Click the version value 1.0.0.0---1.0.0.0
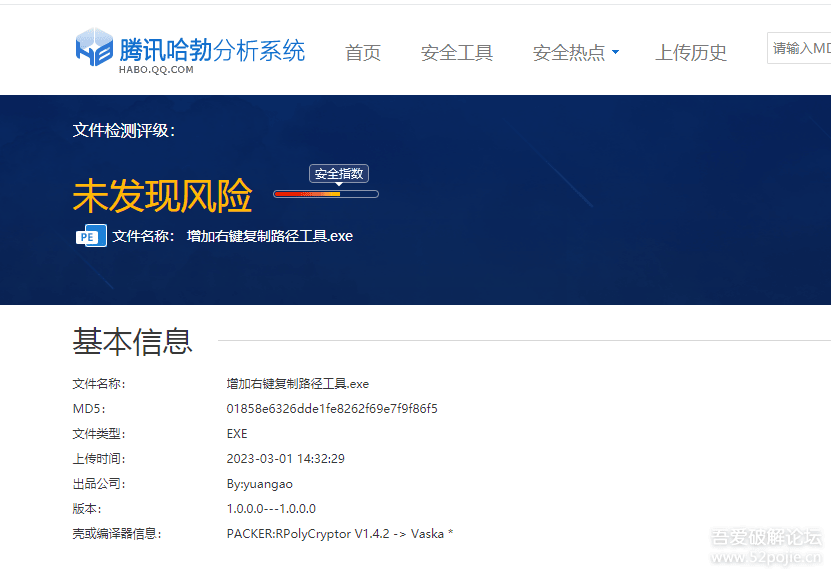Screen dimensions: 831x574 271,509
